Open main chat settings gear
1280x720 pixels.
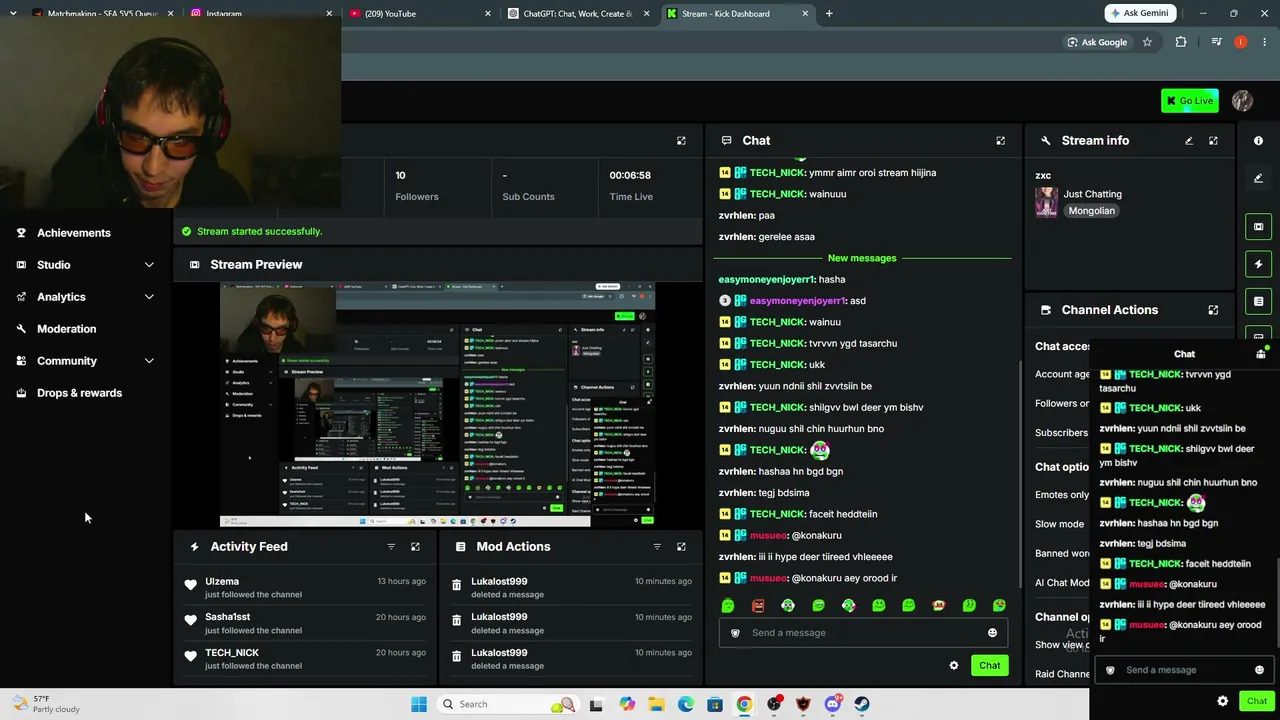click(953, 666)
